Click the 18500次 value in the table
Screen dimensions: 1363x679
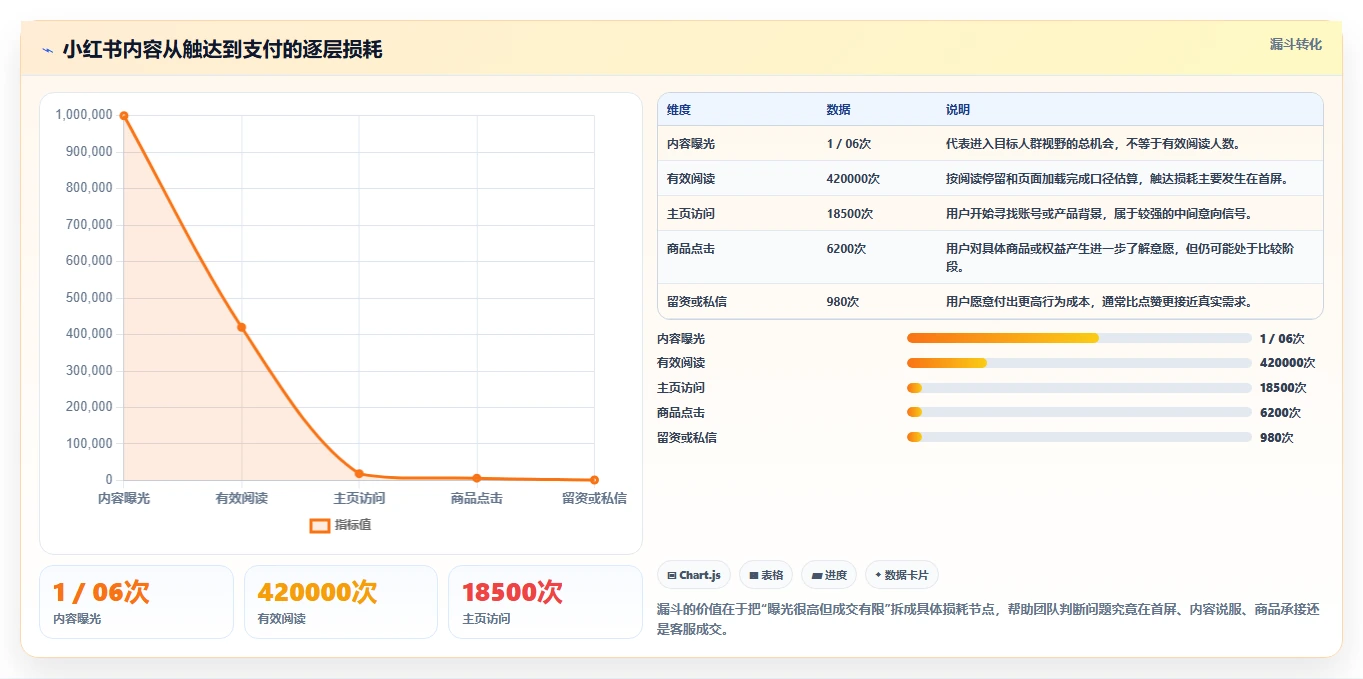point(850,214)
